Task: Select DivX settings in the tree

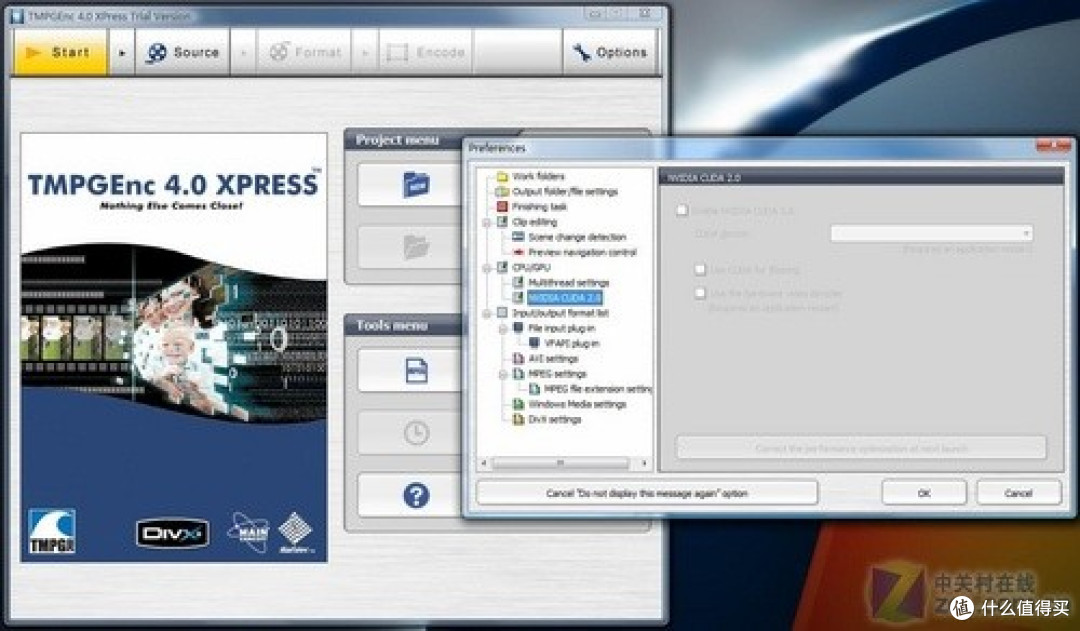Action: pyautogui.click(x=554, y=419)
